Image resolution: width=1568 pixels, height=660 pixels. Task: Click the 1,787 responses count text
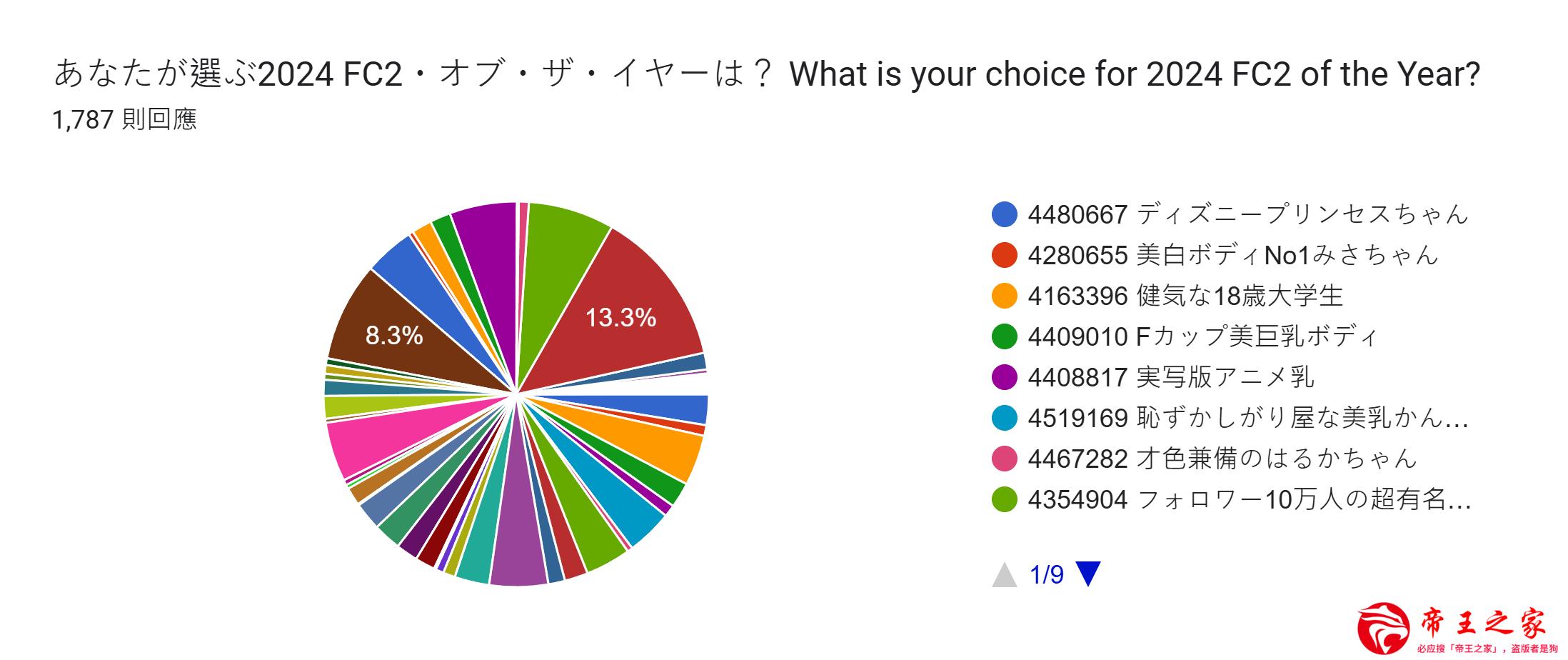pyautogui.click(x=124, y=119)
